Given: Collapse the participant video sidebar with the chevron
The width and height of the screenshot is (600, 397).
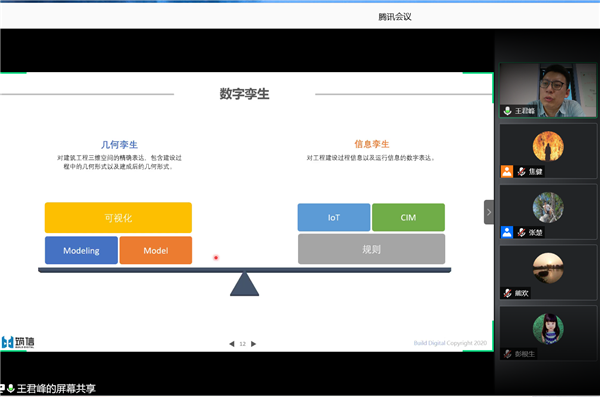Looking at the screenshot, I should click(489, 212).
